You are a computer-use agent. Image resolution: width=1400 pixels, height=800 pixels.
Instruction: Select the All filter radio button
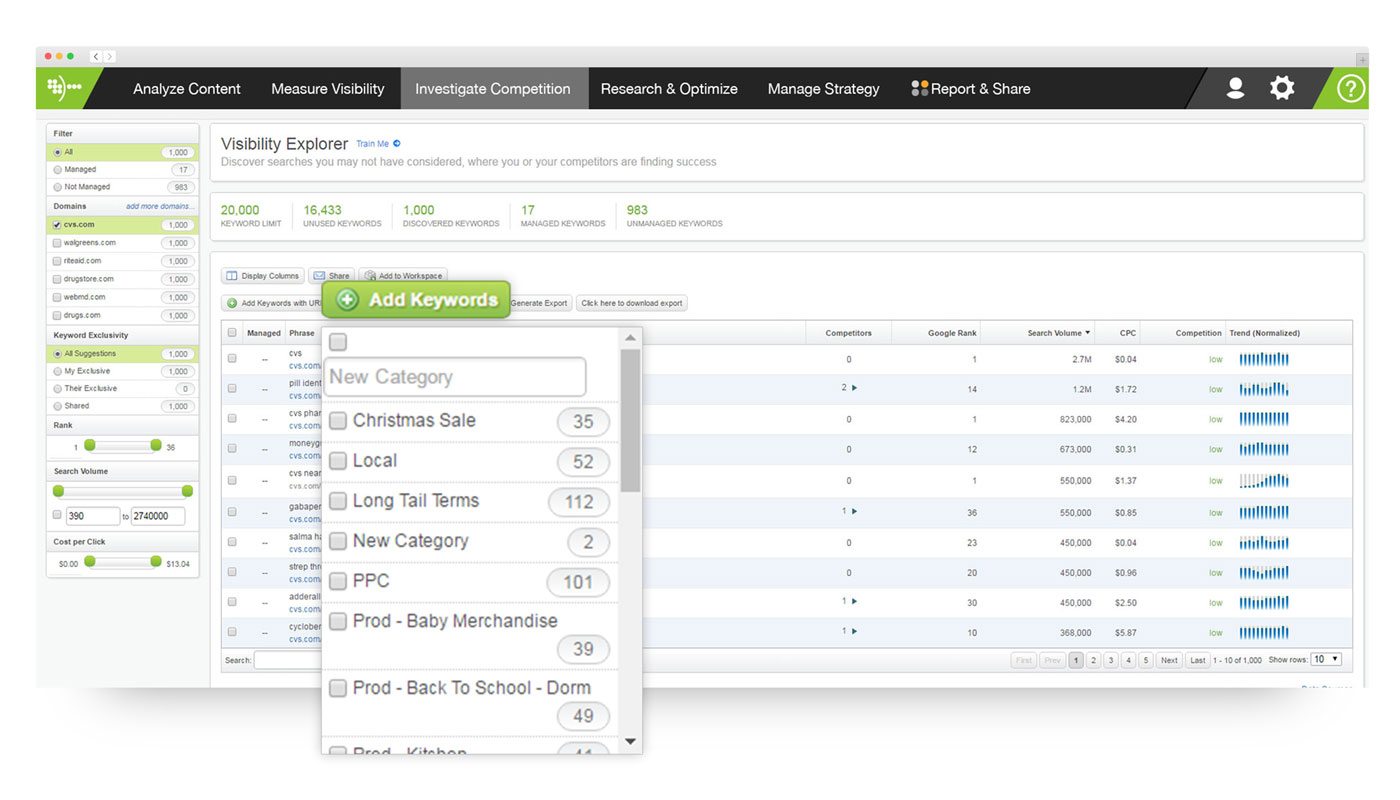(58, 152)
